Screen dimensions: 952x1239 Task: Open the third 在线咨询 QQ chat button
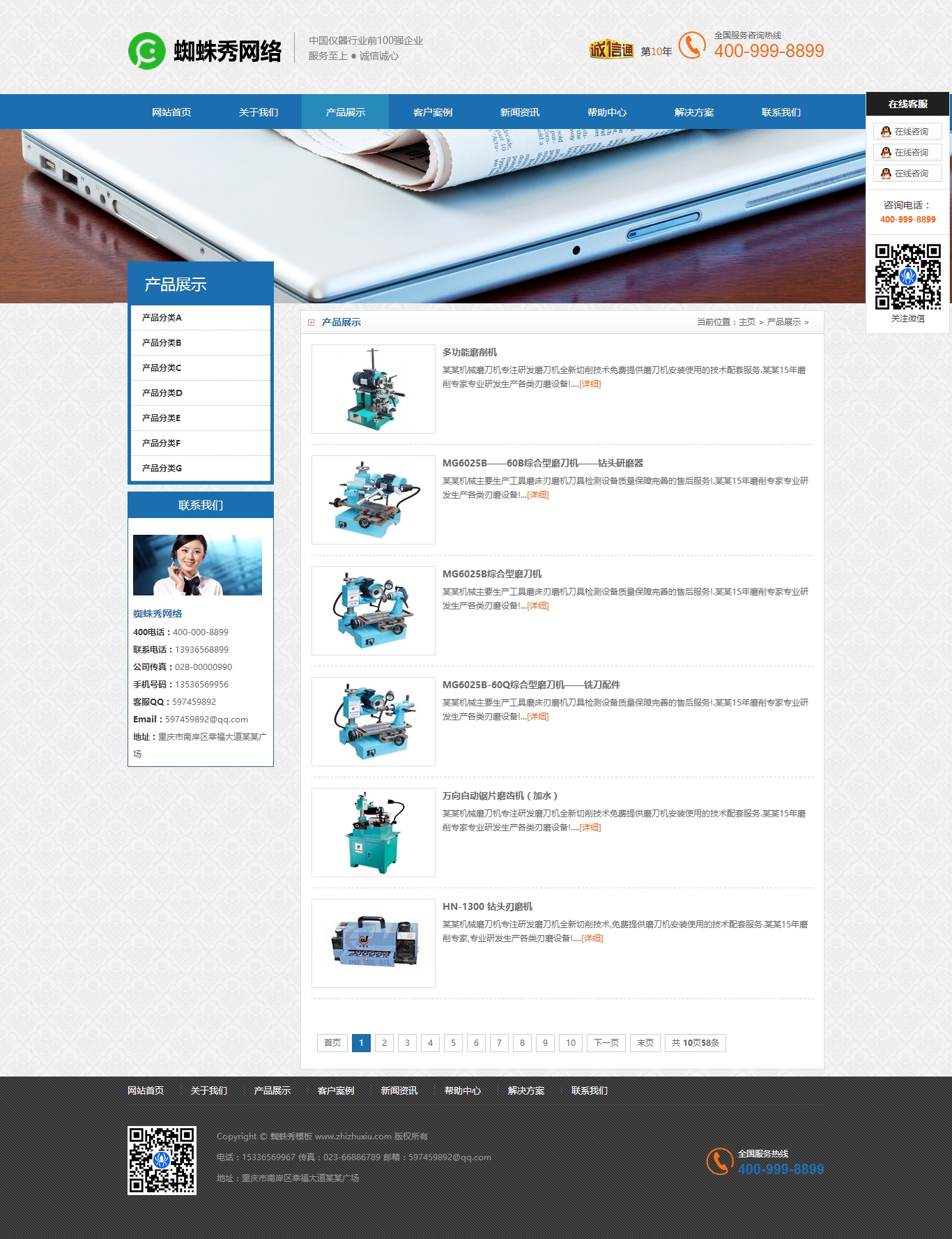click(907, 174)
